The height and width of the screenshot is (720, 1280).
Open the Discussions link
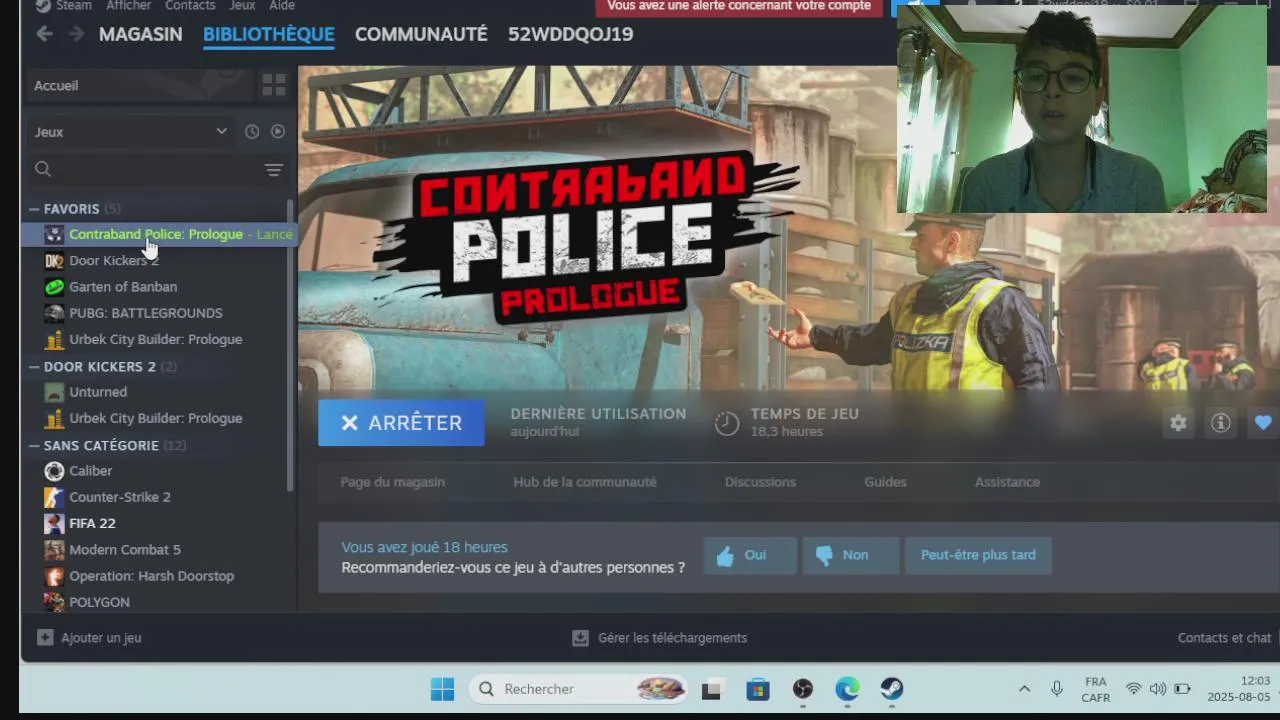point(760,482)
